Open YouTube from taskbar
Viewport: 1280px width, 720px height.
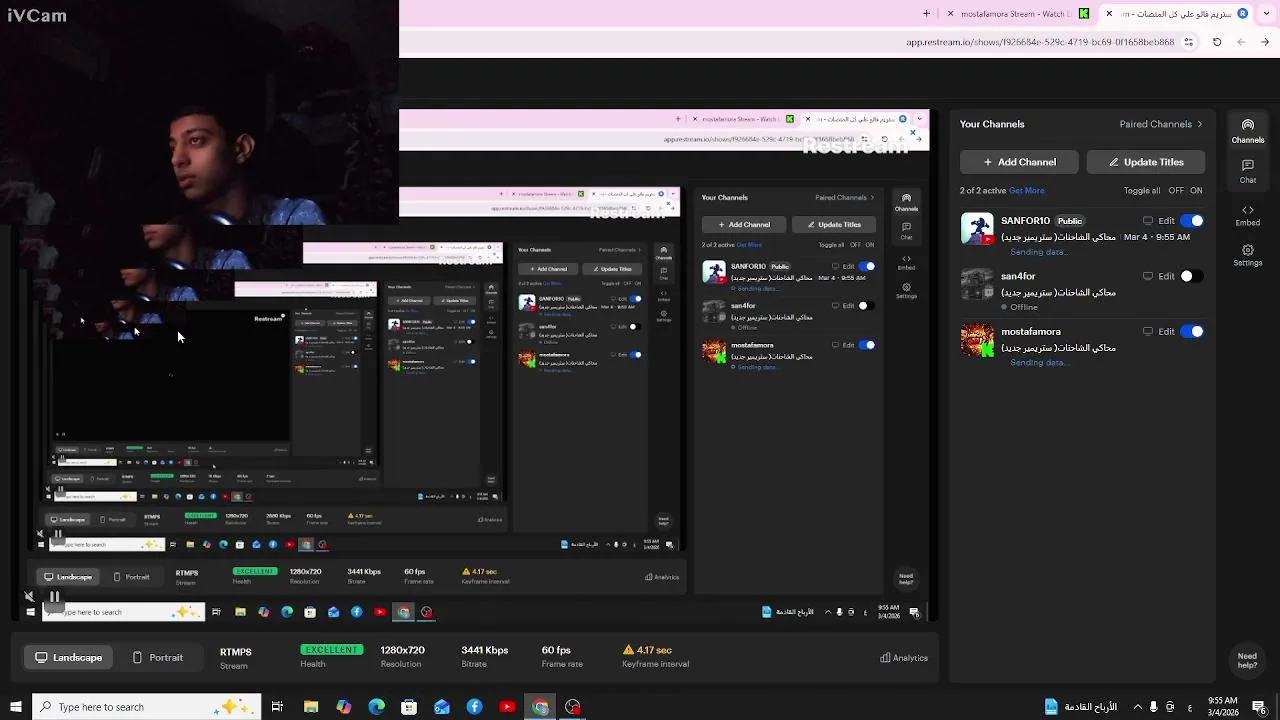tap(507, 707)
